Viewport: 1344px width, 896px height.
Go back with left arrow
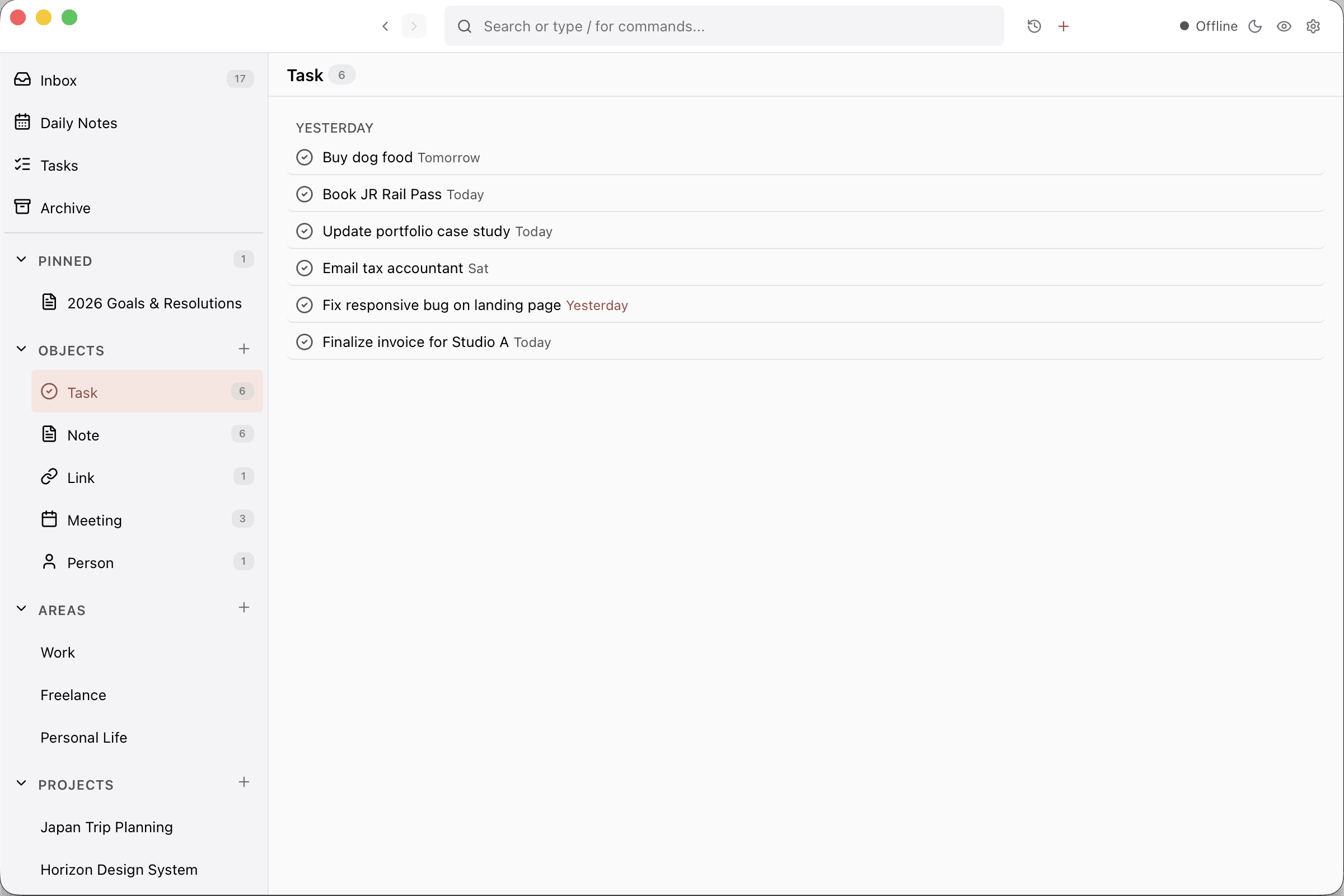385,26
